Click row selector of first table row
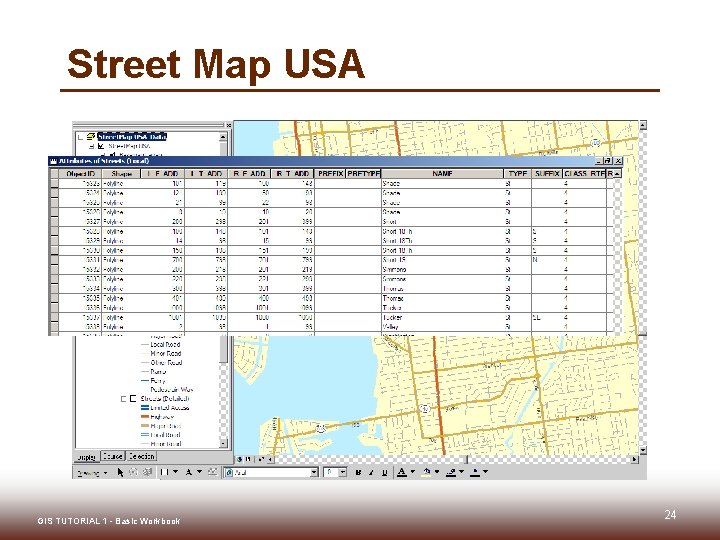This screenshot has width=720, height=540. coord(54,183)
